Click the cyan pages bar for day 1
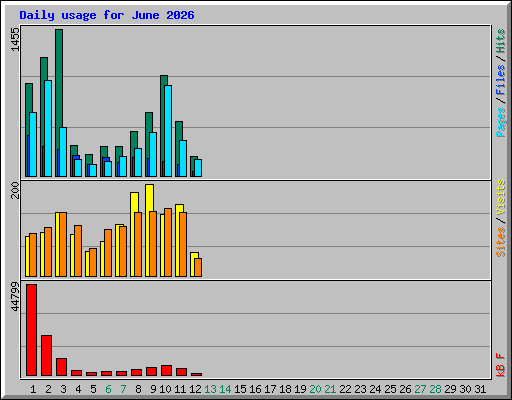Screen dimensions: 512x400 (x=33, y=144)
